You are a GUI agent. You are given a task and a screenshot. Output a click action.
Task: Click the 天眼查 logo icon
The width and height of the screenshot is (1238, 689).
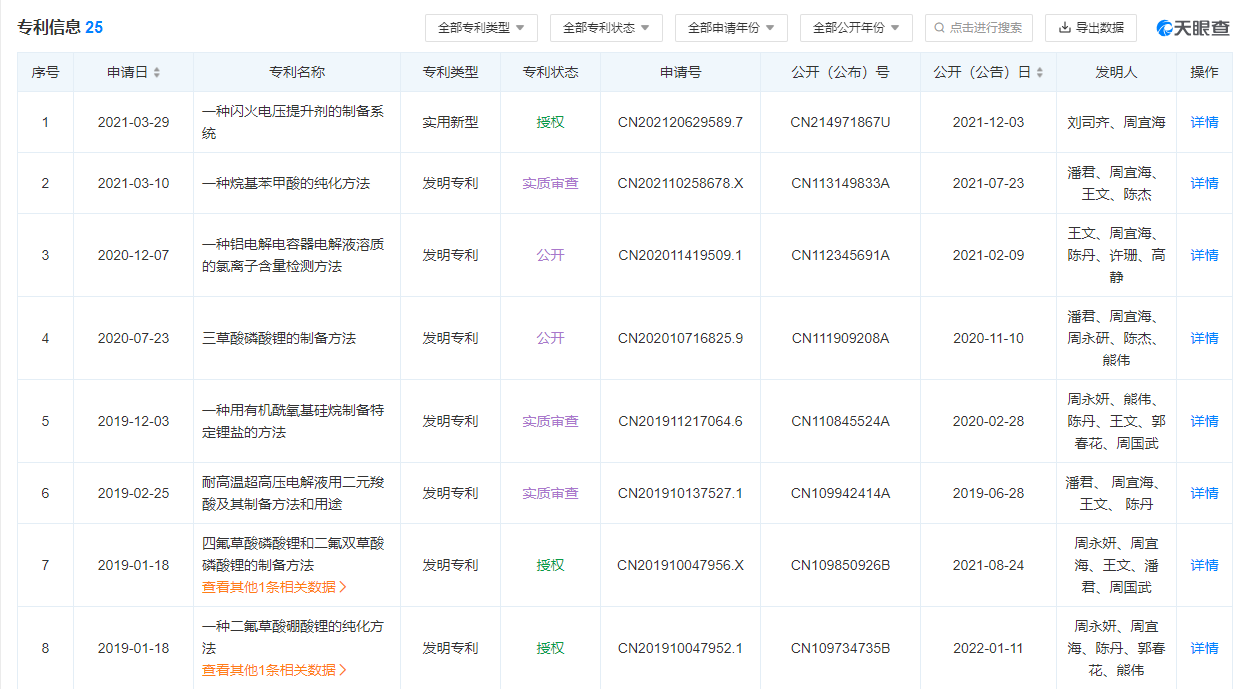(1167, 27)
